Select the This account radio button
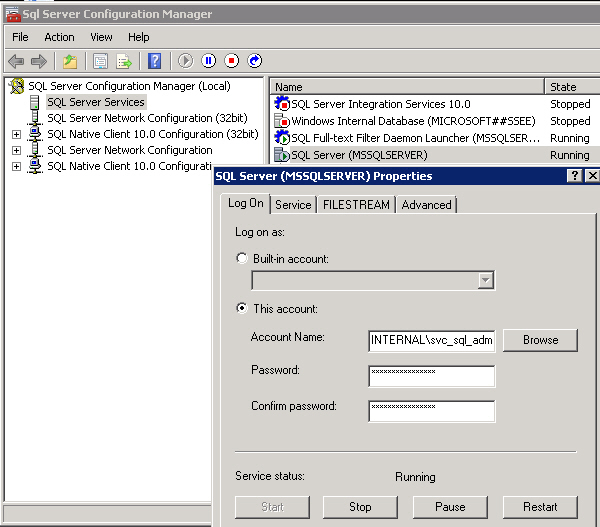 (x=242, y=308)
